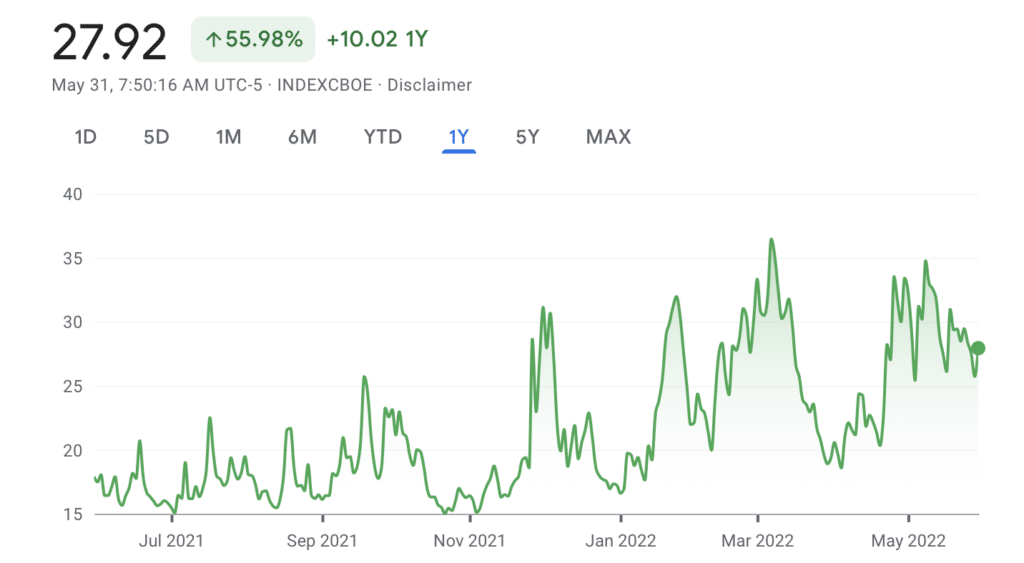The height and width of the screenshot is (563, 1024).
Task: Click the 27.92 price value
Action: (109, 42)
